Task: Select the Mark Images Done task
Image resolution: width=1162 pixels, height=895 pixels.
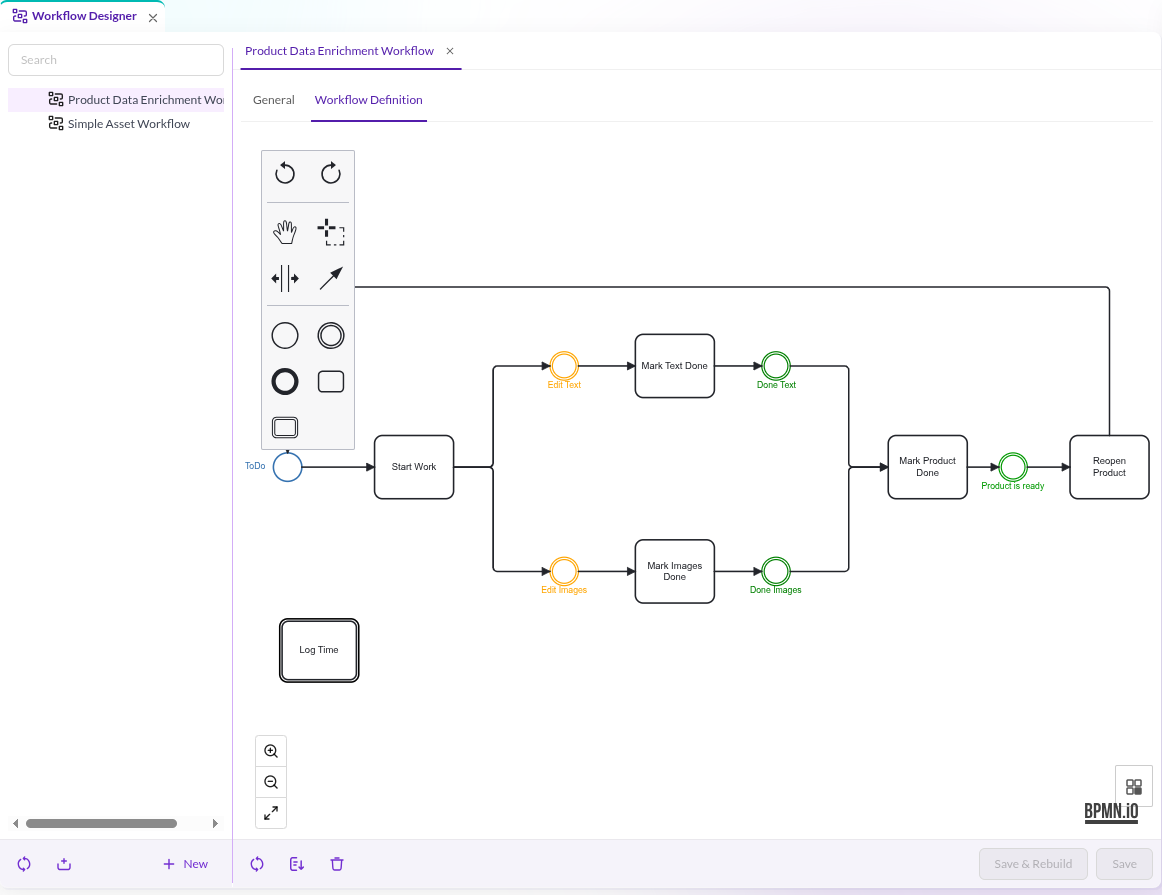Action: pyautogui.click(x=674, y=571)
